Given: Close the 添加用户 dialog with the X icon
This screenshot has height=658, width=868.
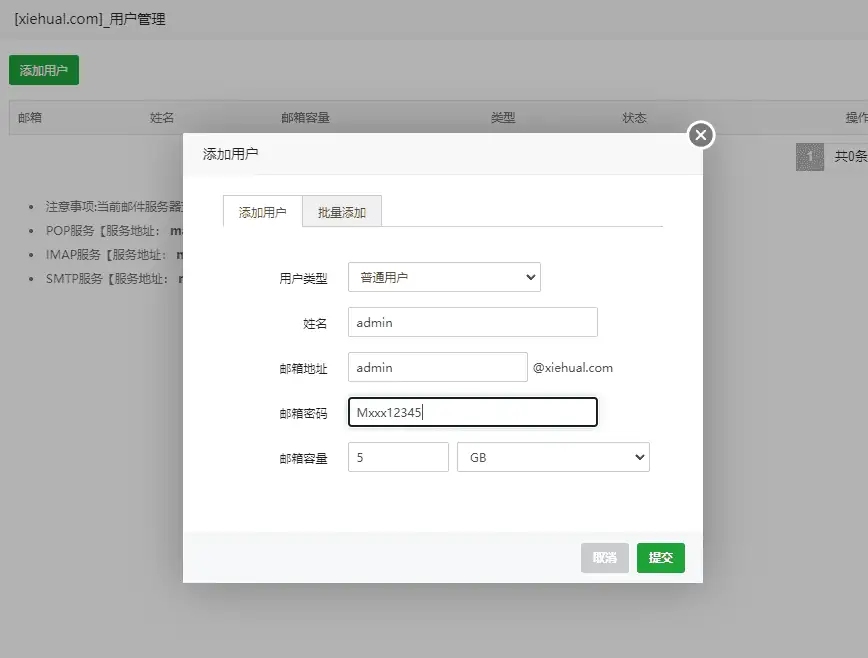Looking at the screenshot, I should [700, 134].
